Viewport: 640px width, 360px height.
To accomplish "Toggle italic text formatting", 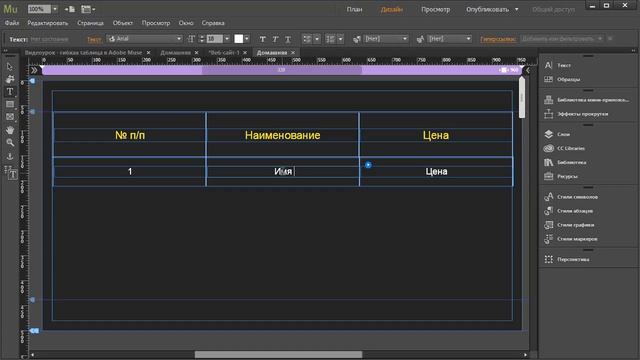I will [x=275, y=39].
